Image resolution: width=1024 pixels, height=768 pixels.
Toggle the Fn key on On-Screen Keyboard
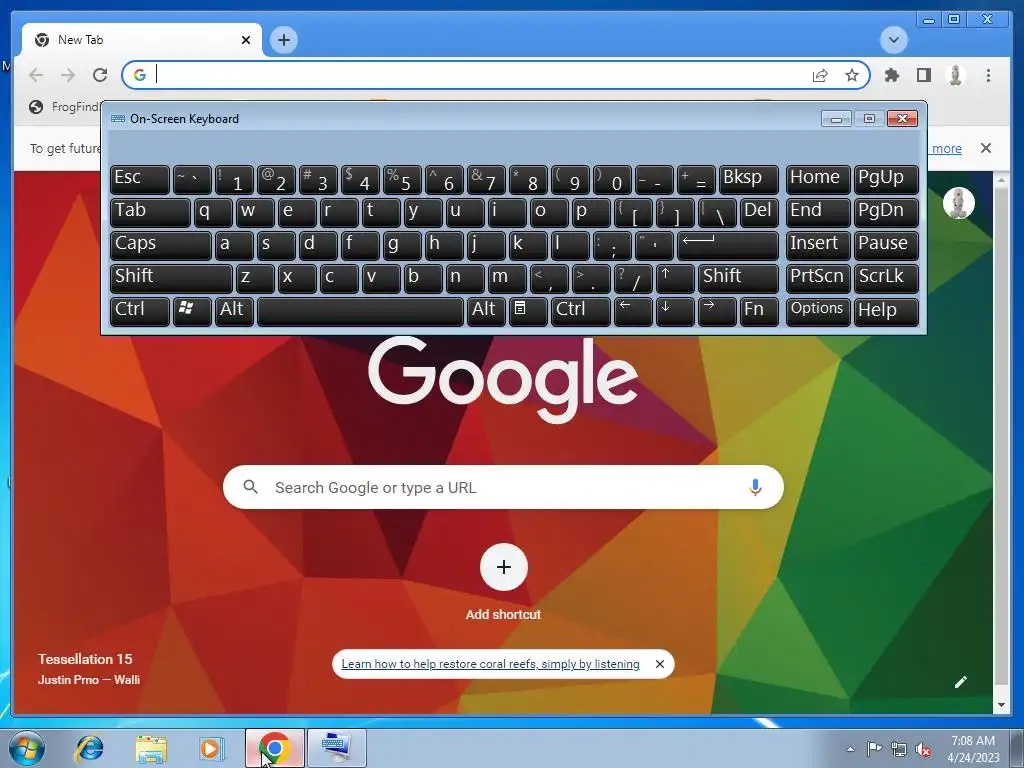(759, 312)
